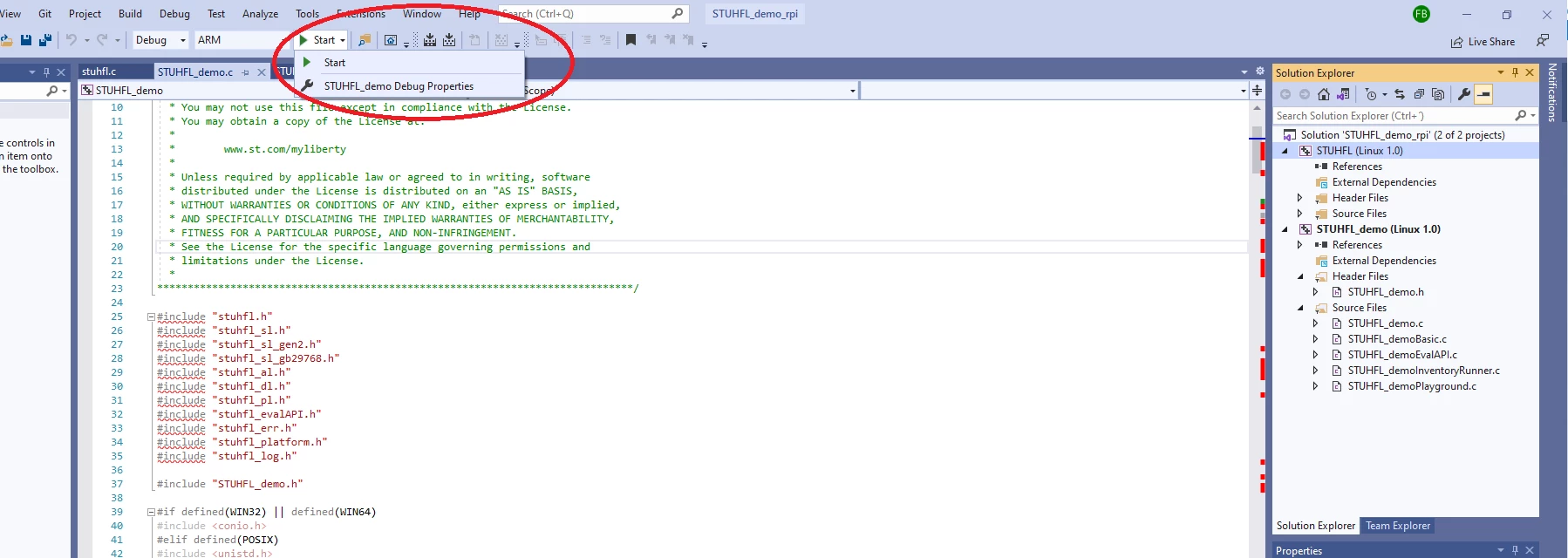Switch to the Team Explorer tab
The width and height of the screenshot is (1568, 558).
tap(1397, 526)
